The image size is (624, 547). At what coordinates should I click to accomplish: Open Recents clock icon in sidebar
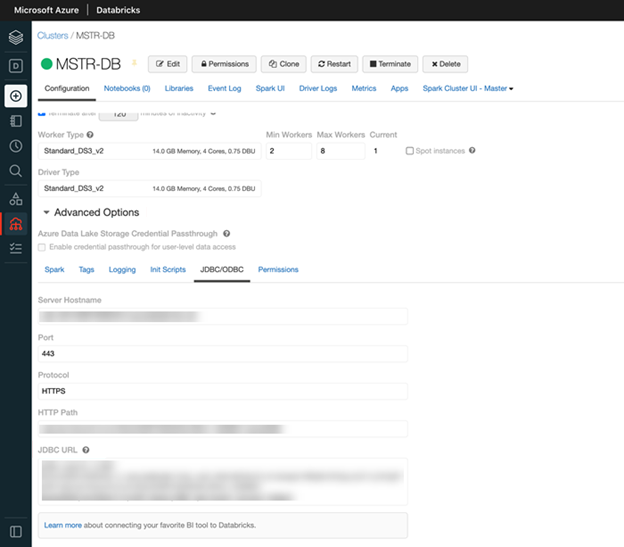click(x=15, y=146)
